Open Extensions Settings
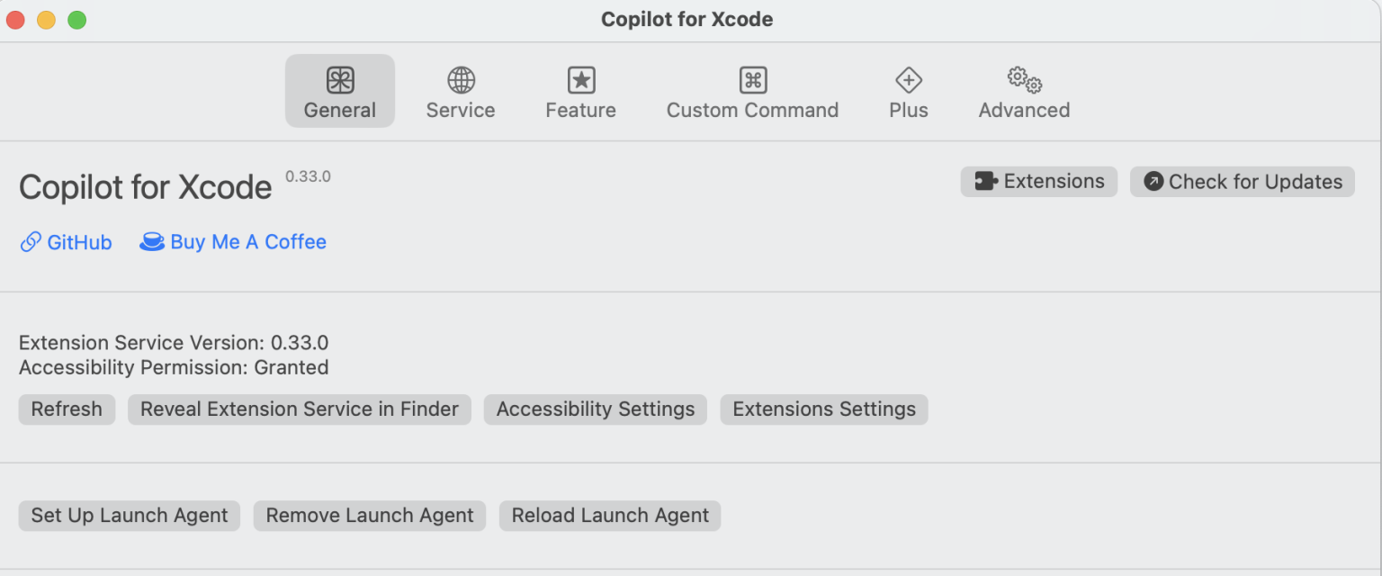This screenshot has height=576, width=1382. click(x=824, y=409)
